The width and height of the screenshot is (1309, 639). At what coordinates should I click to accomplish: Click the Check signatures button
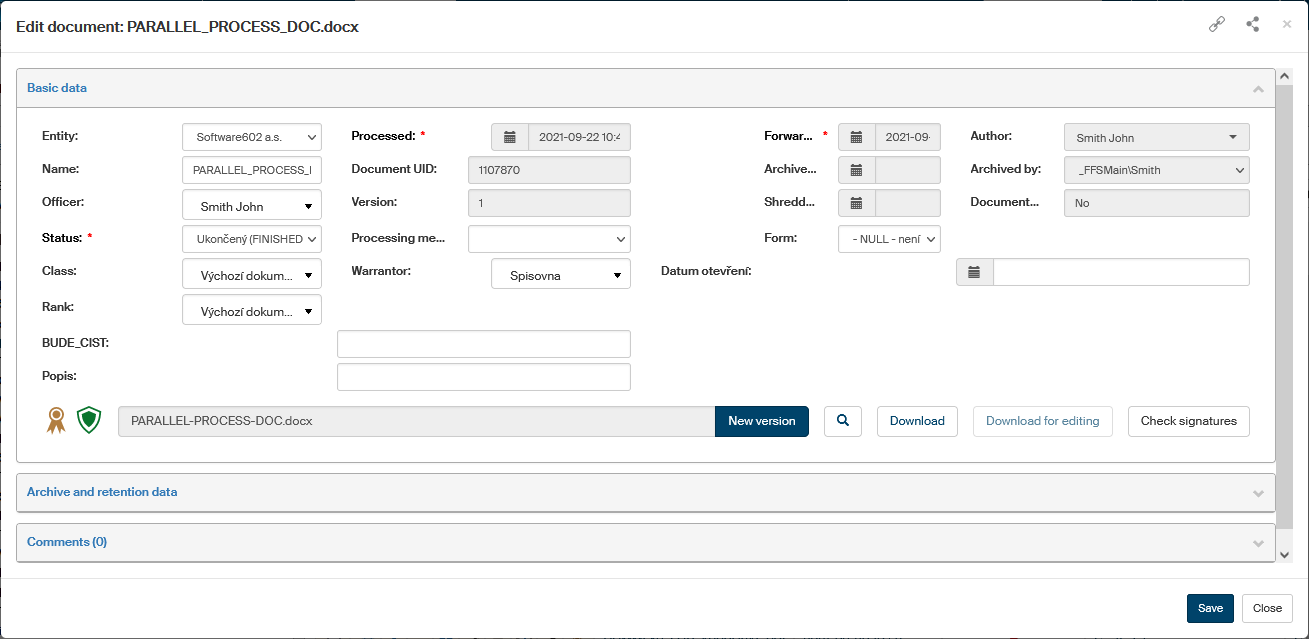[1188, 421]
